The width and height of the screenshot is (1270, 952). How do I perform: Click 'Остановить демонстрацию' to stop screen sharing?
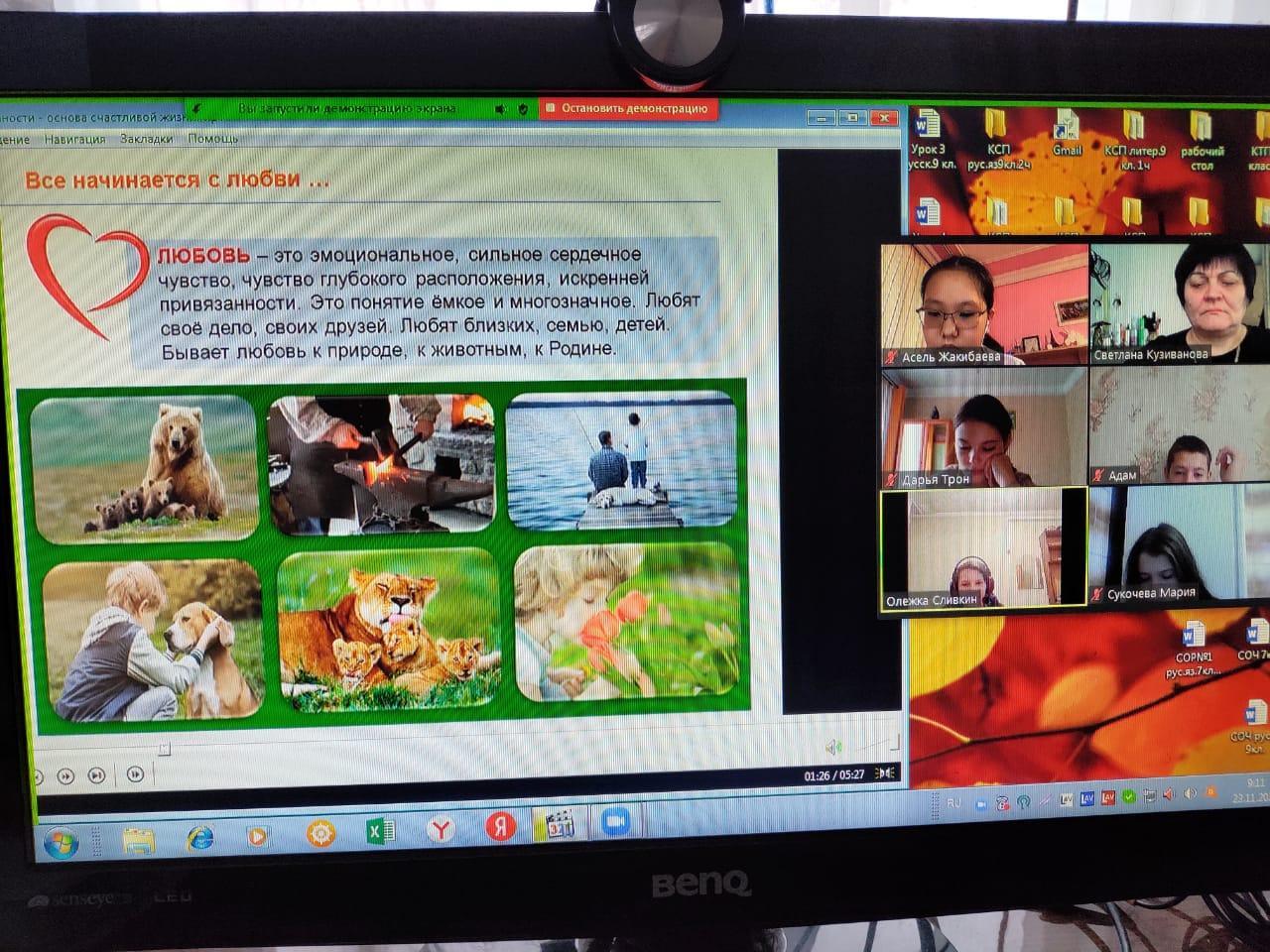(x=626, y=108)
